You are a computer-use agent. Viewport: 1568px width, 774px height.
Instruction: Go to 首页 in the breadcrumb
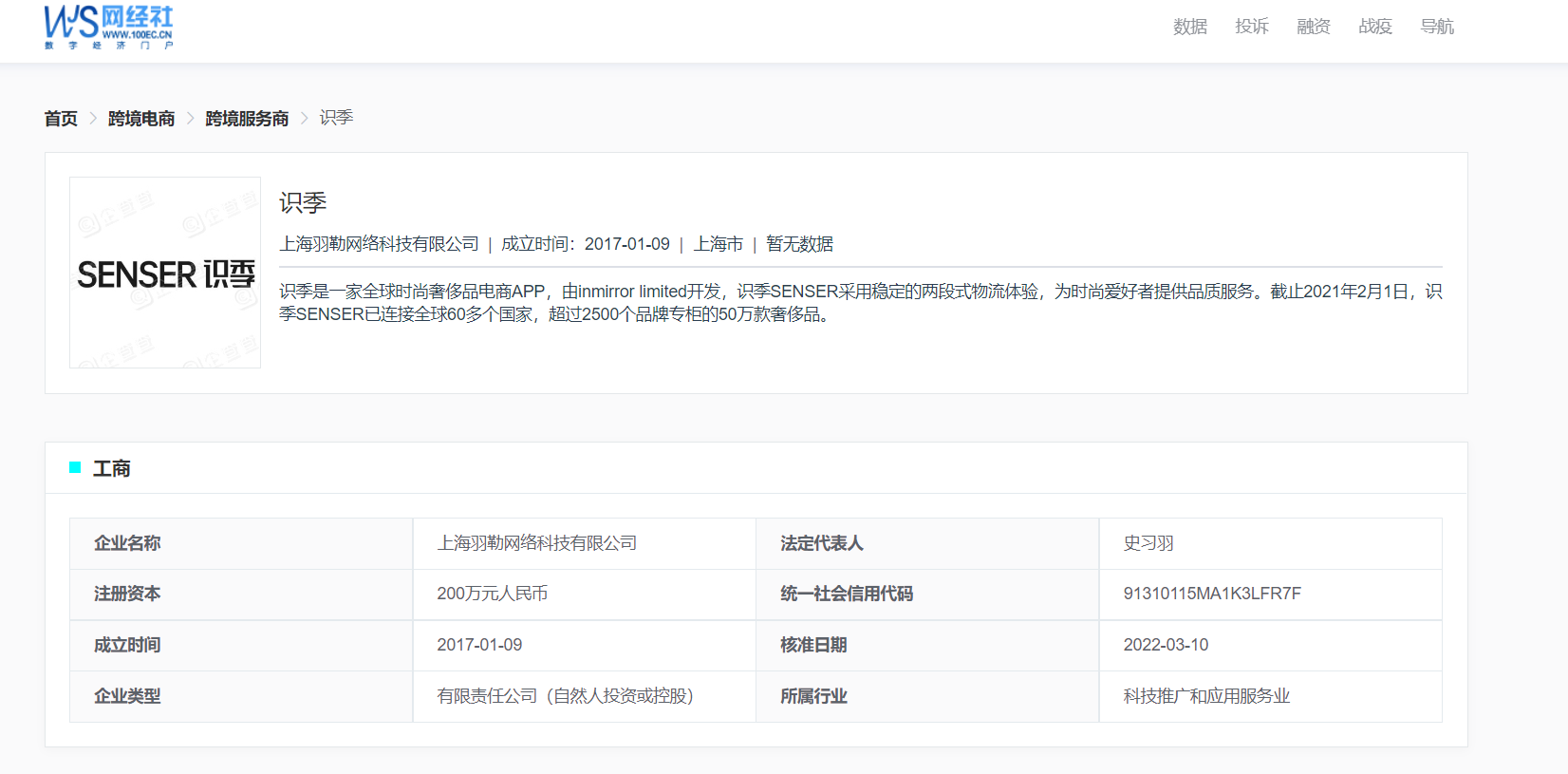[61, 119]
